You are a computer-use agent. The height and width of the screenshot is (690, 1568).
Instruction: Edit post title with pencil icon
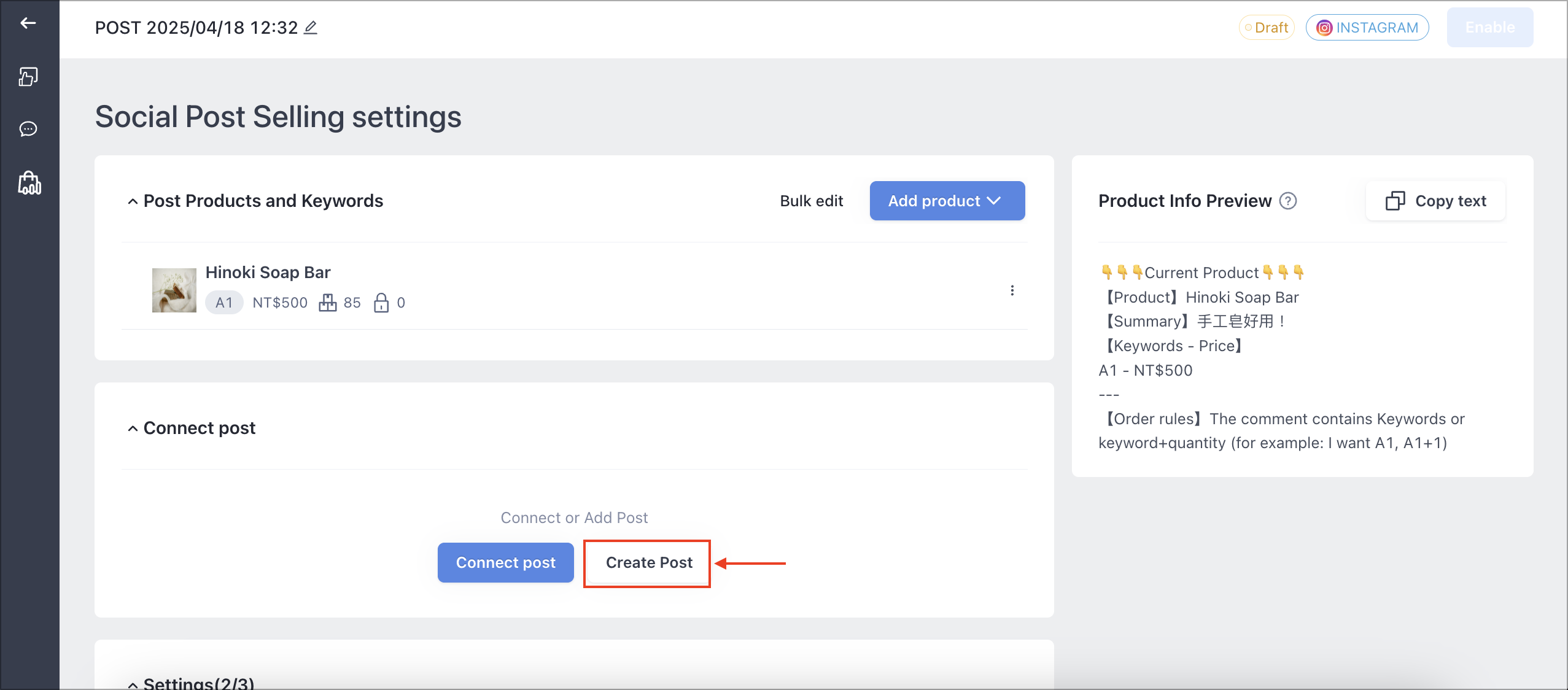[311, 28]
